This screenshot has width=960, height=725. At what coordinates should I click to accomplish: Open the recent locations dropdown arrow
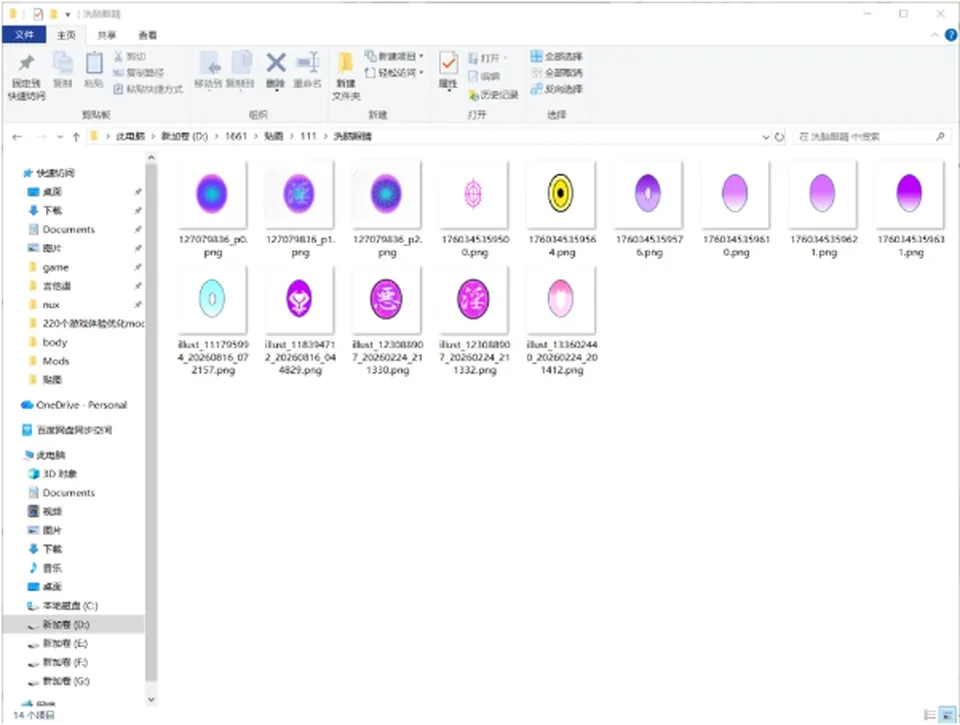pos(60,137)
